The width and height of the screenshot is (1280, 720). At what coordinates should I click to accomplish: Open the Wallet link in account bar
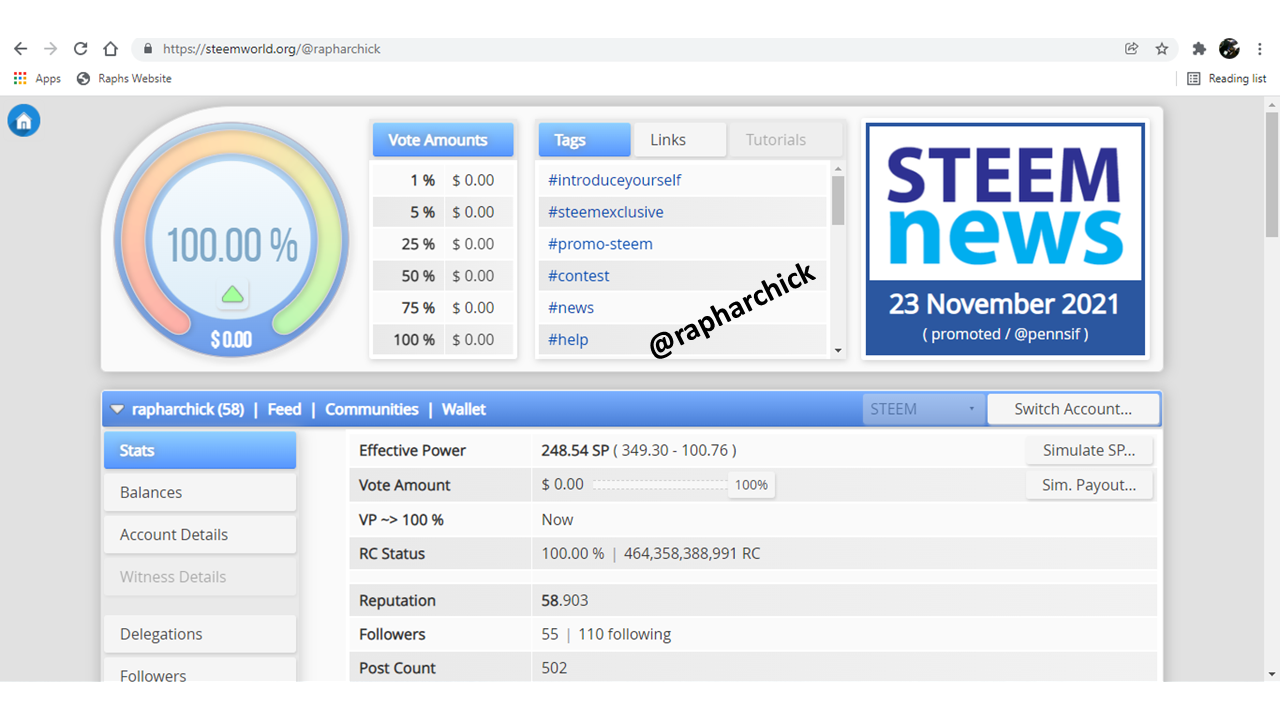tap(464, 409)
